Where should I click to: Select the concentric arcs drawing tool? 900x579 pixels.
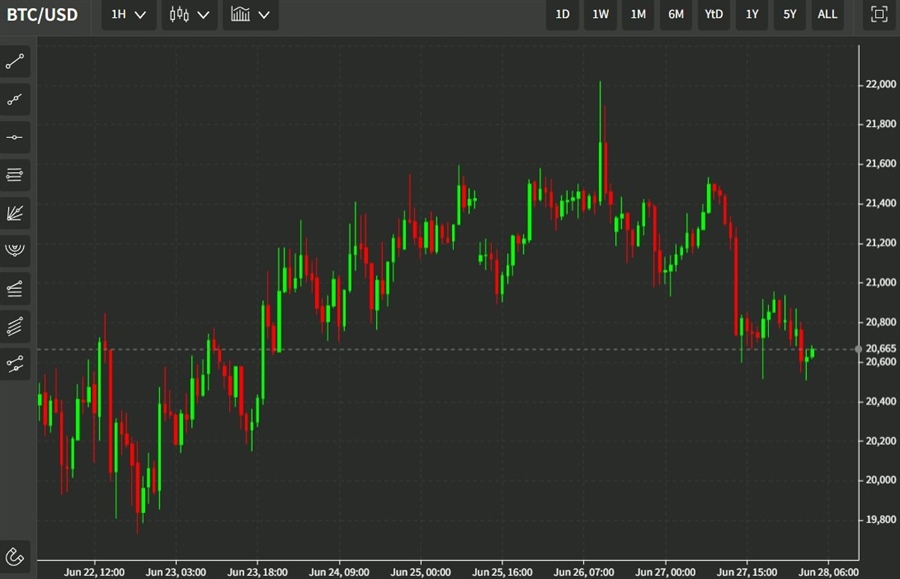coord(15,249)
